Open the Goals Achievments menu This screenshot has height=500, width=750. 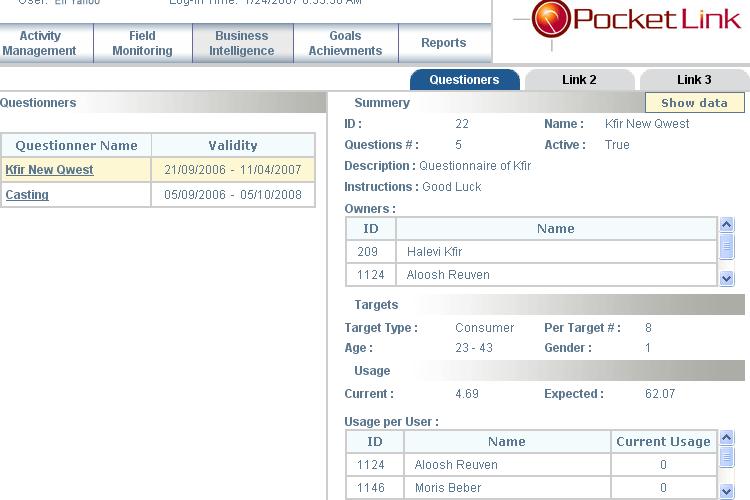coord(345,43)
